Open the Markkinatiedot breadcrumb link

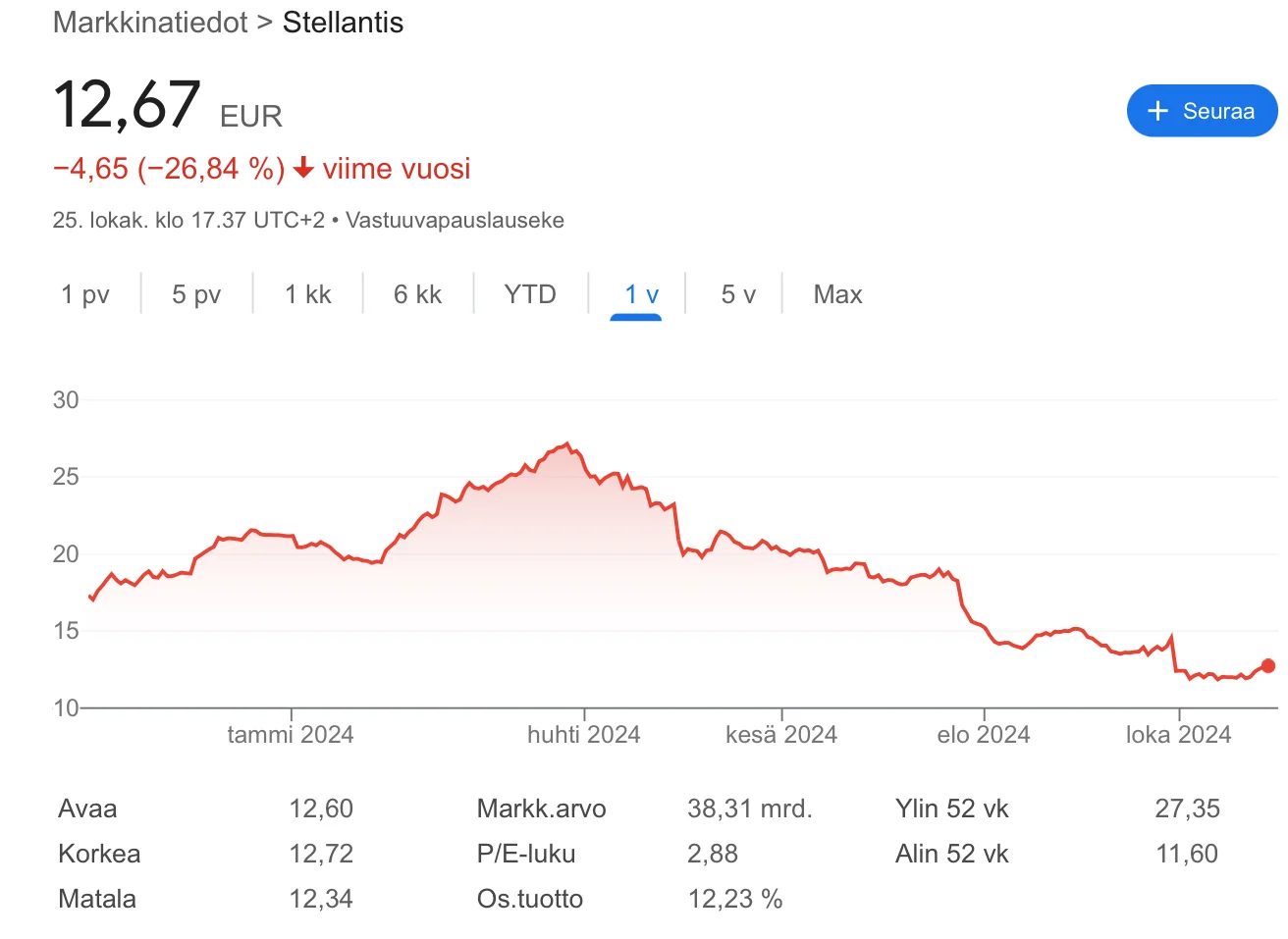tap(150, 23)
